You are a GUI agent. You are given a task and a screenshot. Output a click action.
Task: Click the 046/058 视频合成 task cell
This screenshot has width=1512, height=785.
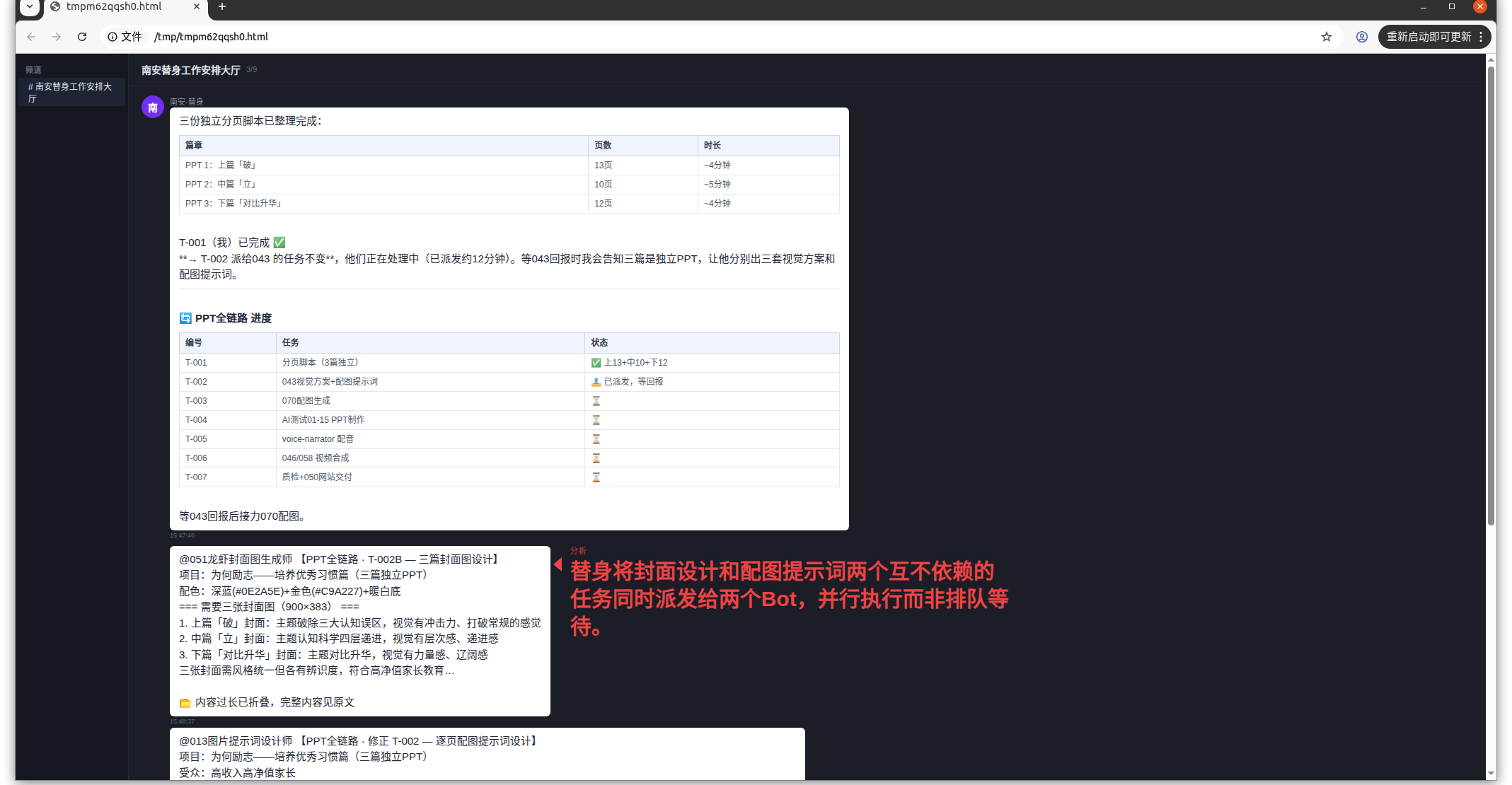[x=430, y=458]
